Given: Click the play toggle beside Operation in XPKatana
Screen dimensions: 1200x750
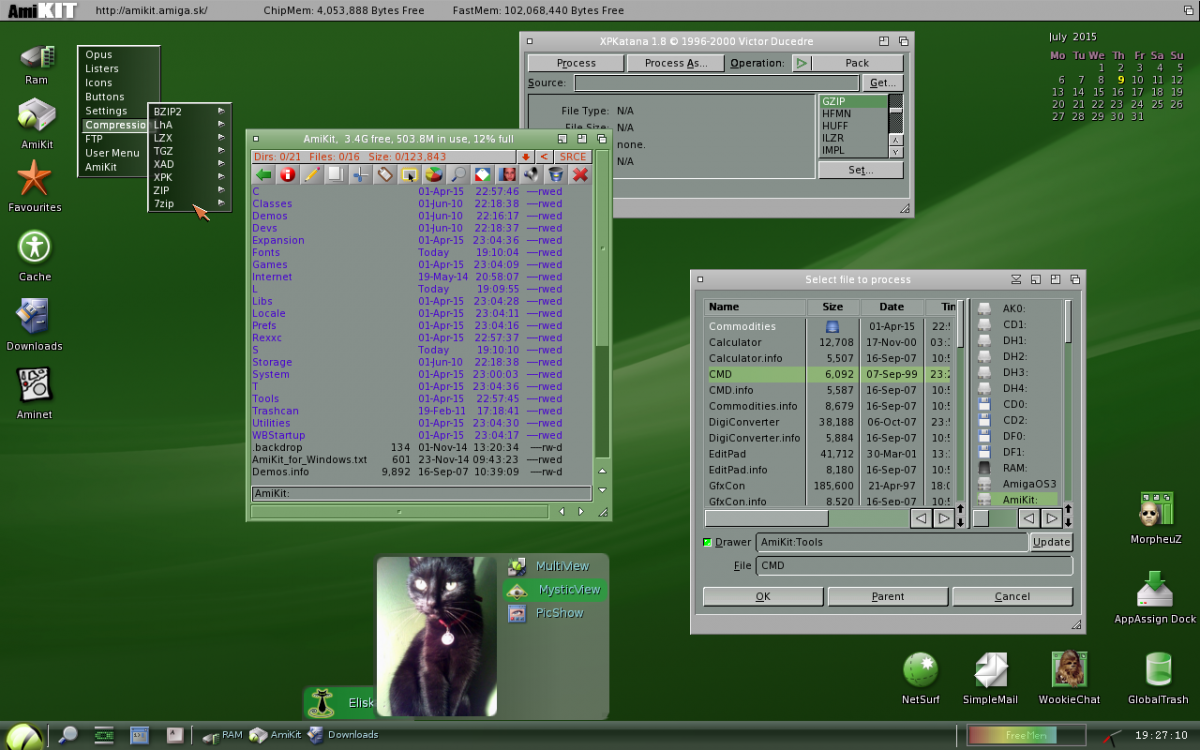Looking at the screenshot, I should [x=802, y=63].
